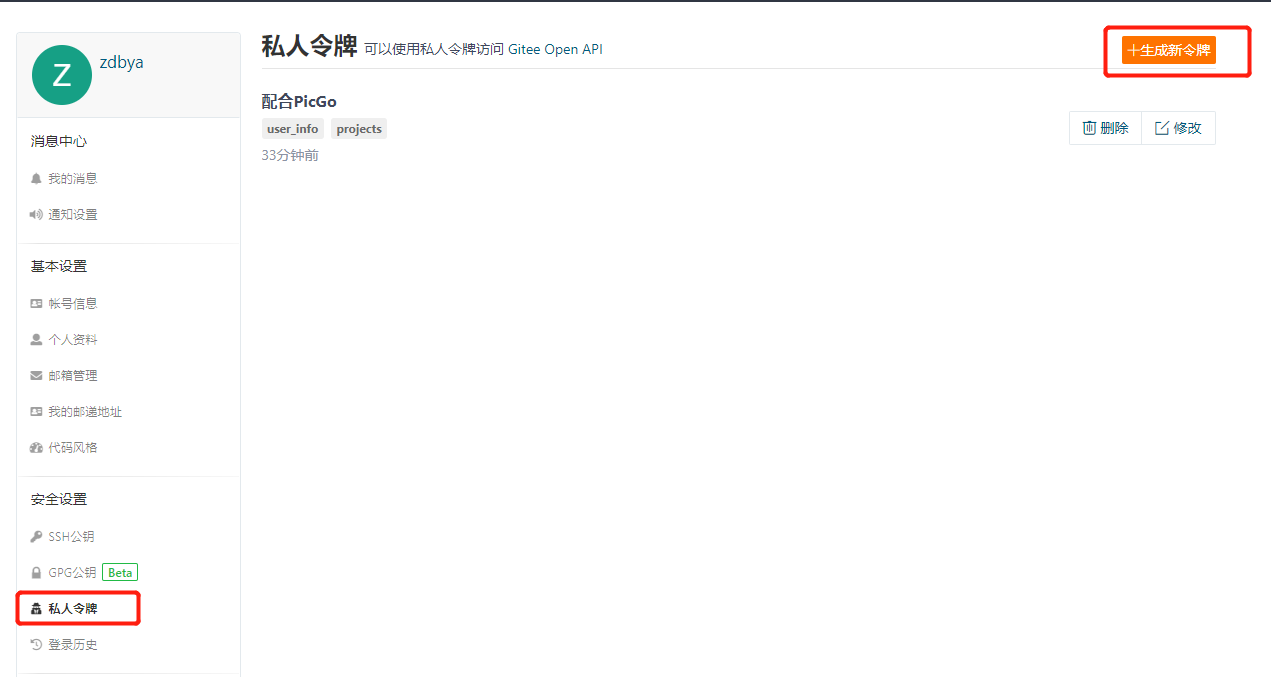The image size is (1271, 677).
Task: Open 我的消息 in the sidebar
Action: 73,178
